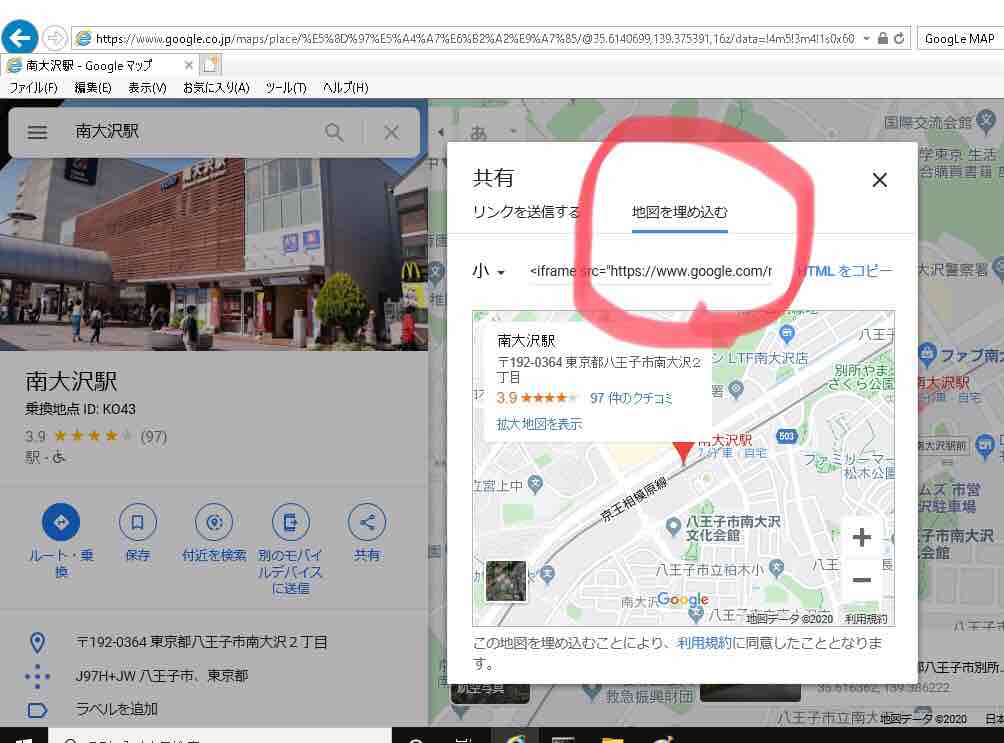Click the 共有 share icon in side panel
The image size is (1004, 743).
click(x=366, y=522)
